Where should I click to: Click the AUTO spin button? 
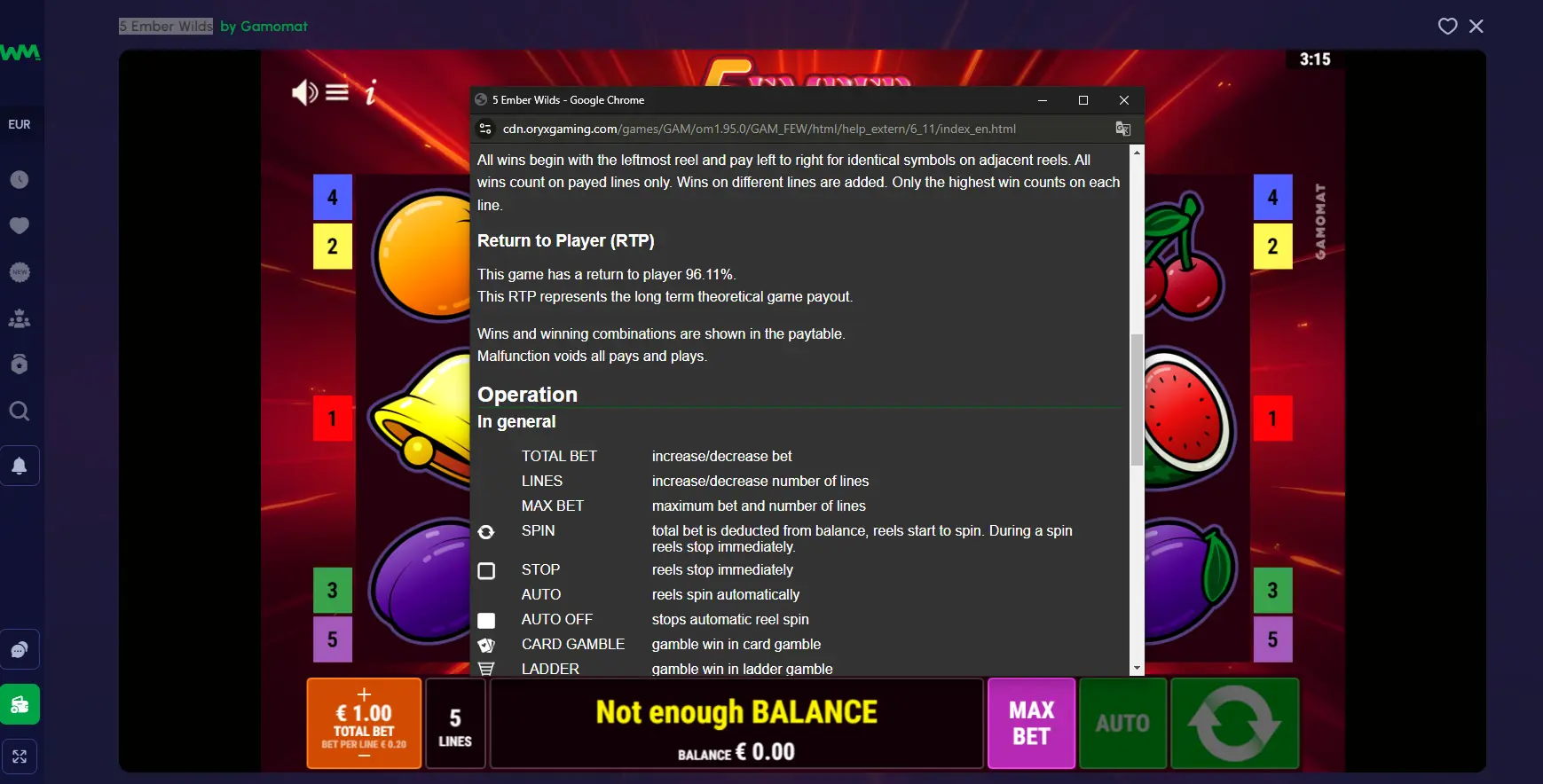[x=1122, y=724]
